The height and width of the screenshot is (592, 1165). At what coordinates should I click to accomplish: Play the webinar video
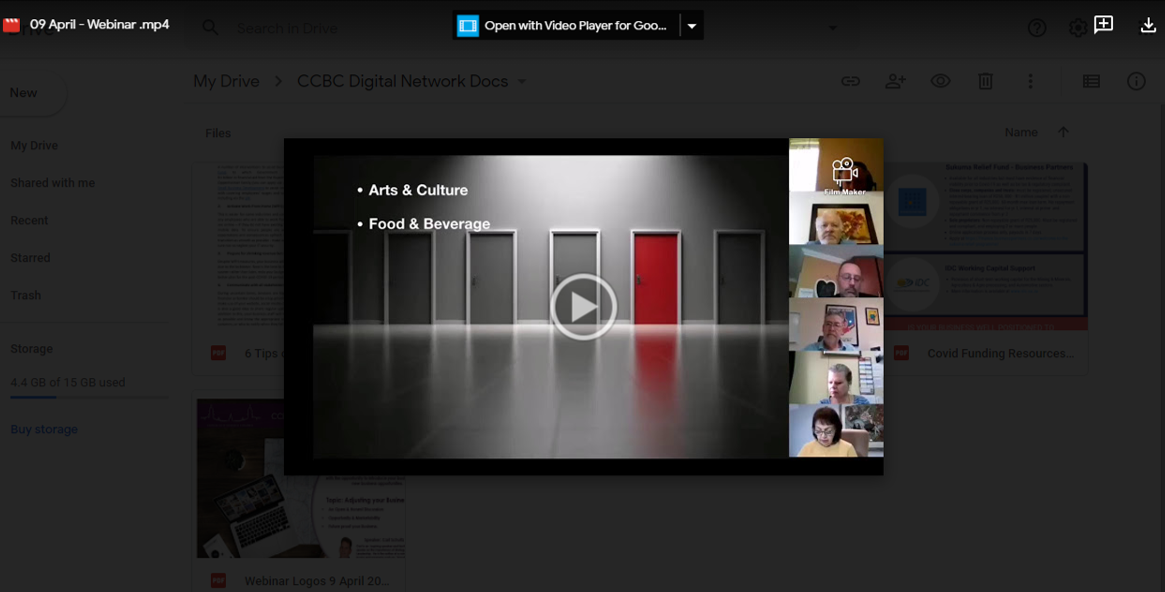tap(583, 306)
